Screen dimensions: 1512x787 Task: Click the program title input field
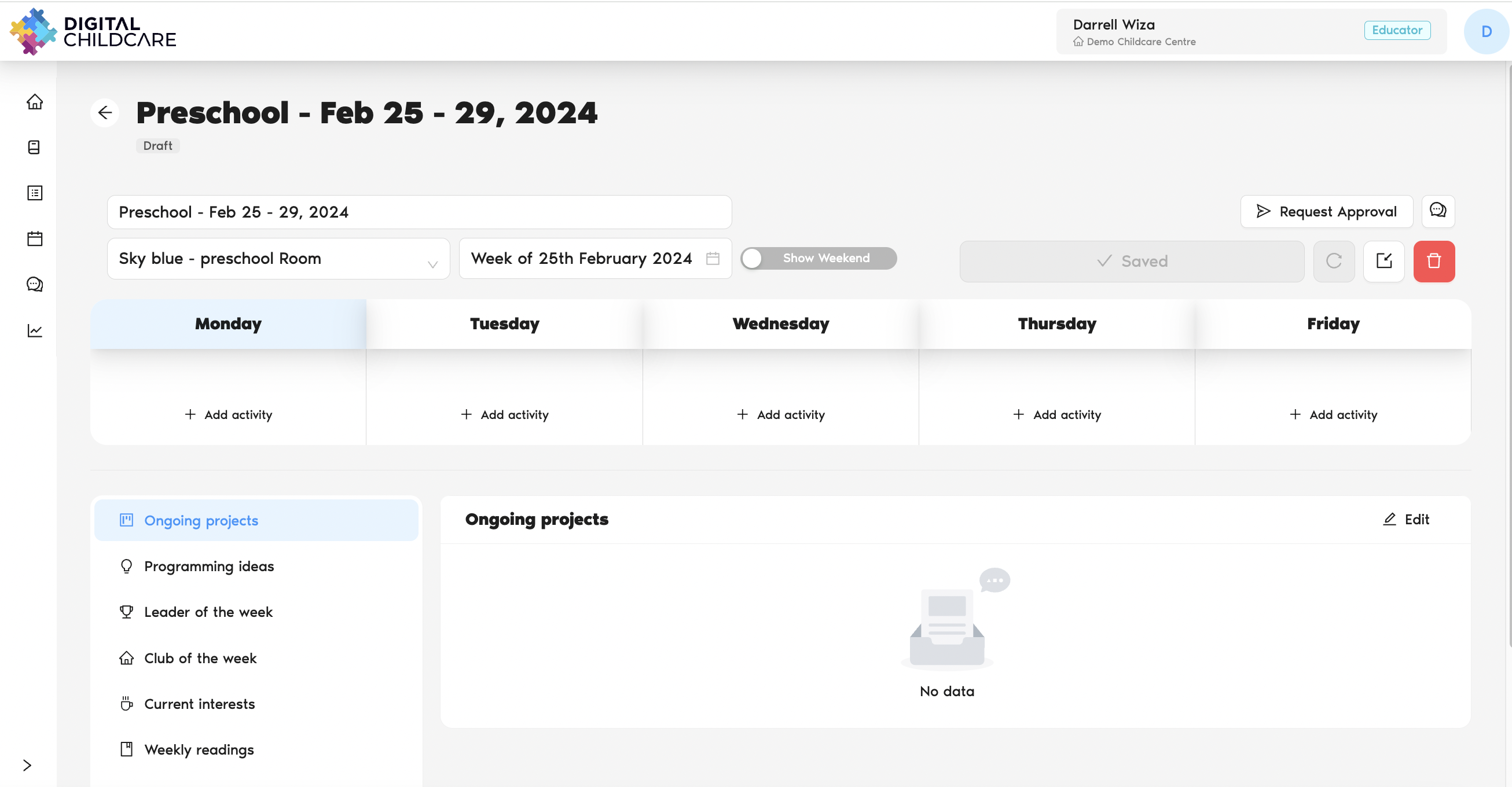click(x=419, y=212)
